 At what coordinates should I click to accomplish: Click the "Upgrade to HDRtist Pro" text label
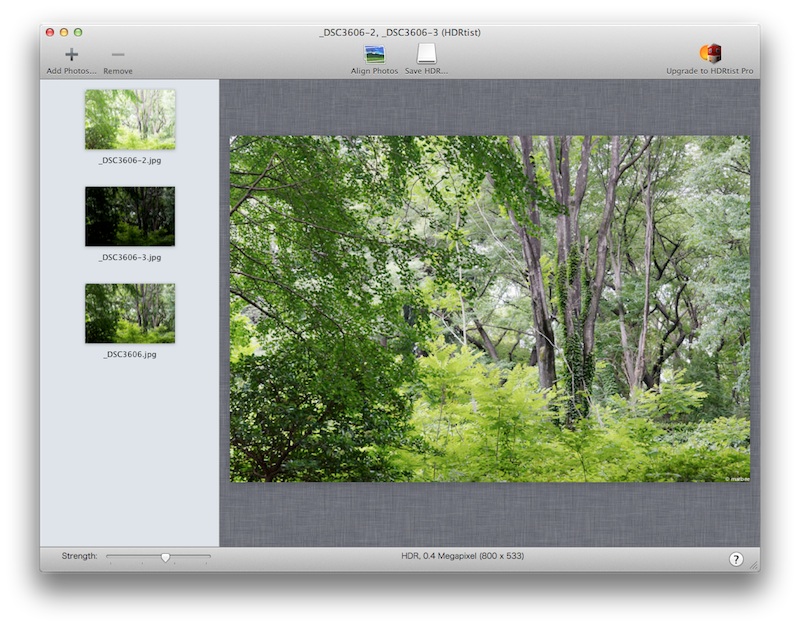coord(710,71)
